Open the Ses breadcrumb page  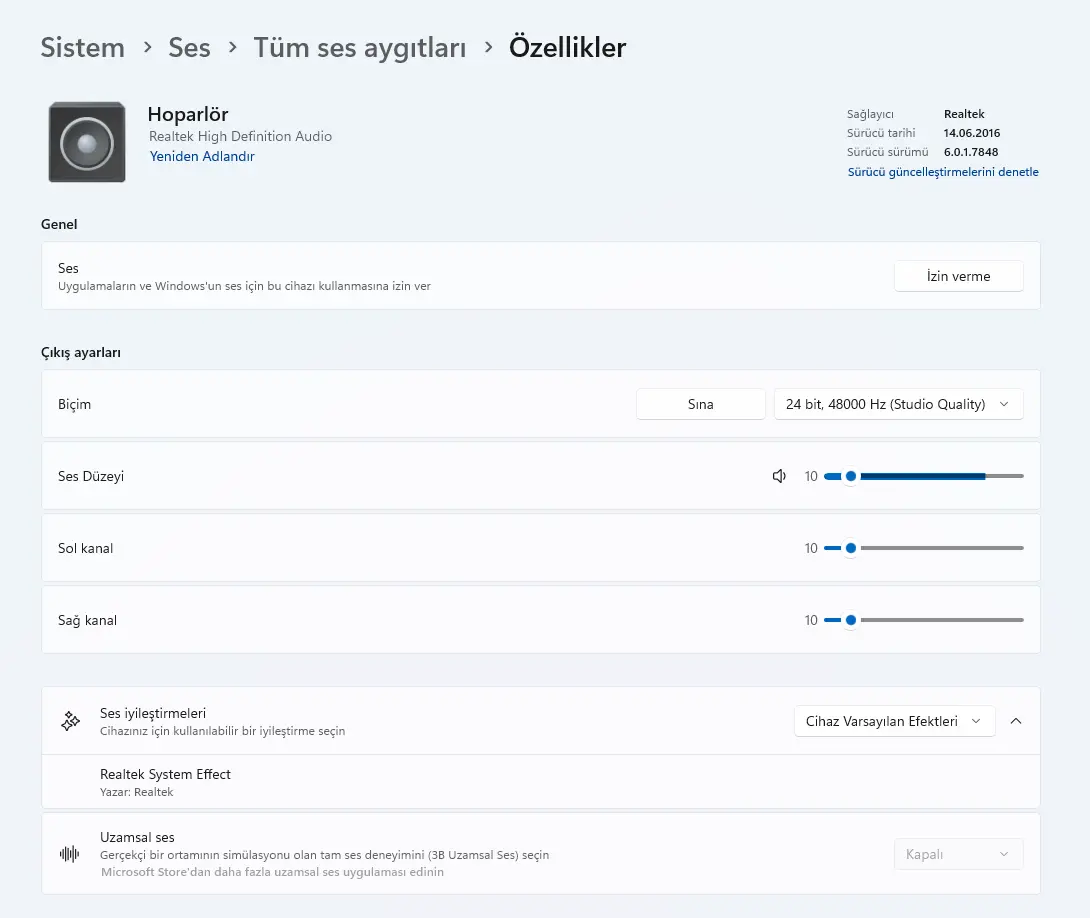(189, 47)
